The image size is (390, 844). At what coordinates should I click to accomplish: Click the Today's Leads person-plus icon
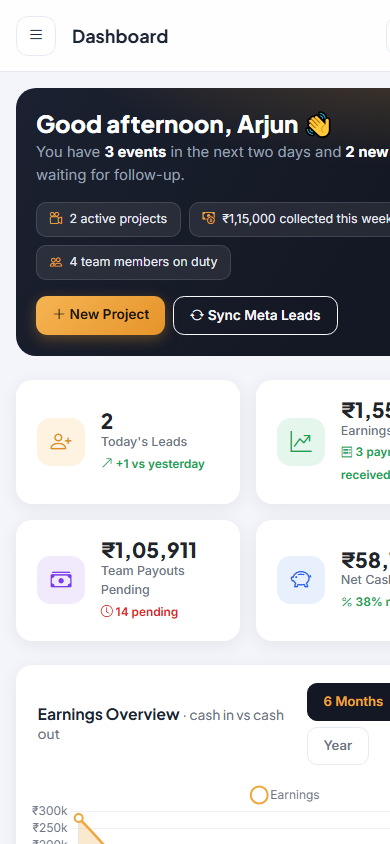click(x=61, y=442)
